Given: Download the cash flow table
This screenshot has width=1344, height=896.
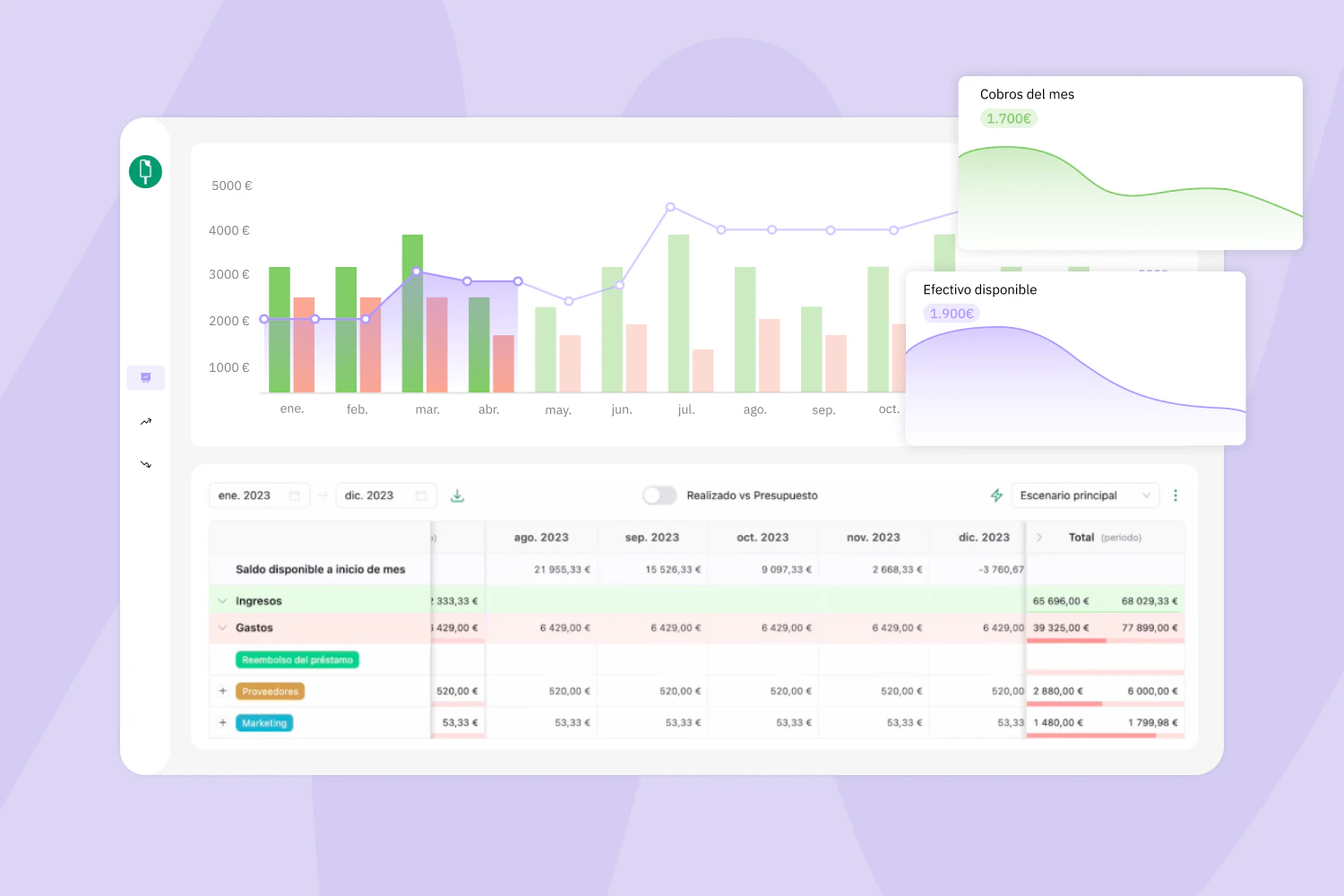Looking at the screenshot, I should pos(457,495).
